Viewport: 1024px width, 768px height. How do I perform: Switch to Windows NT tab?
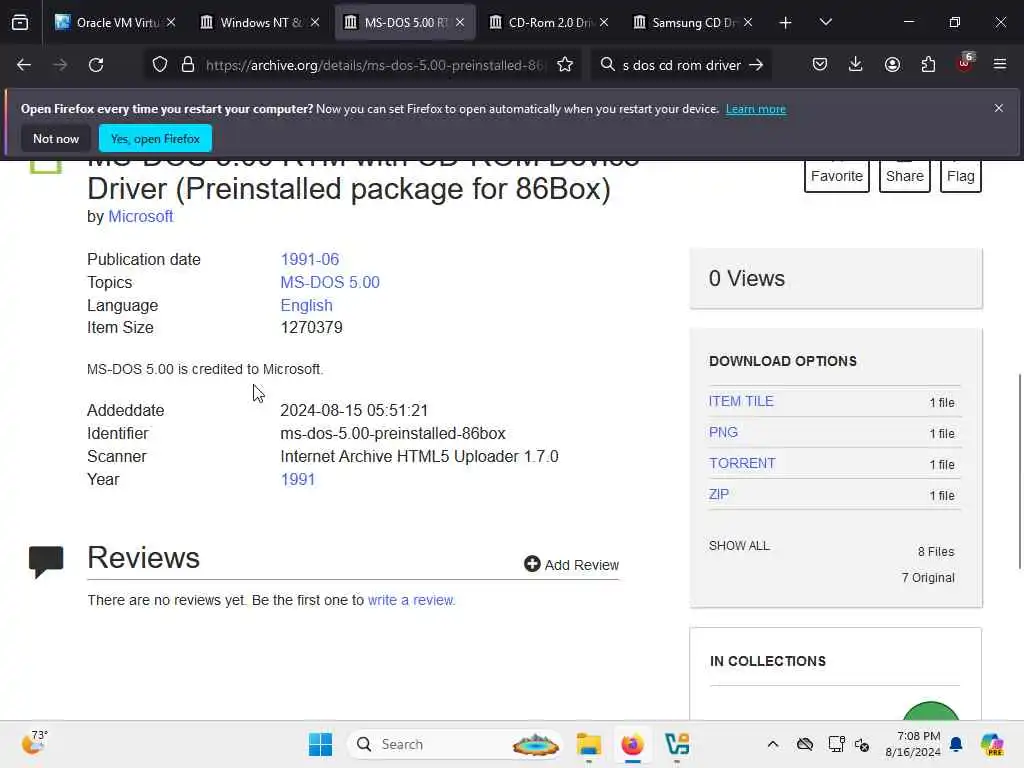(260, 22)
